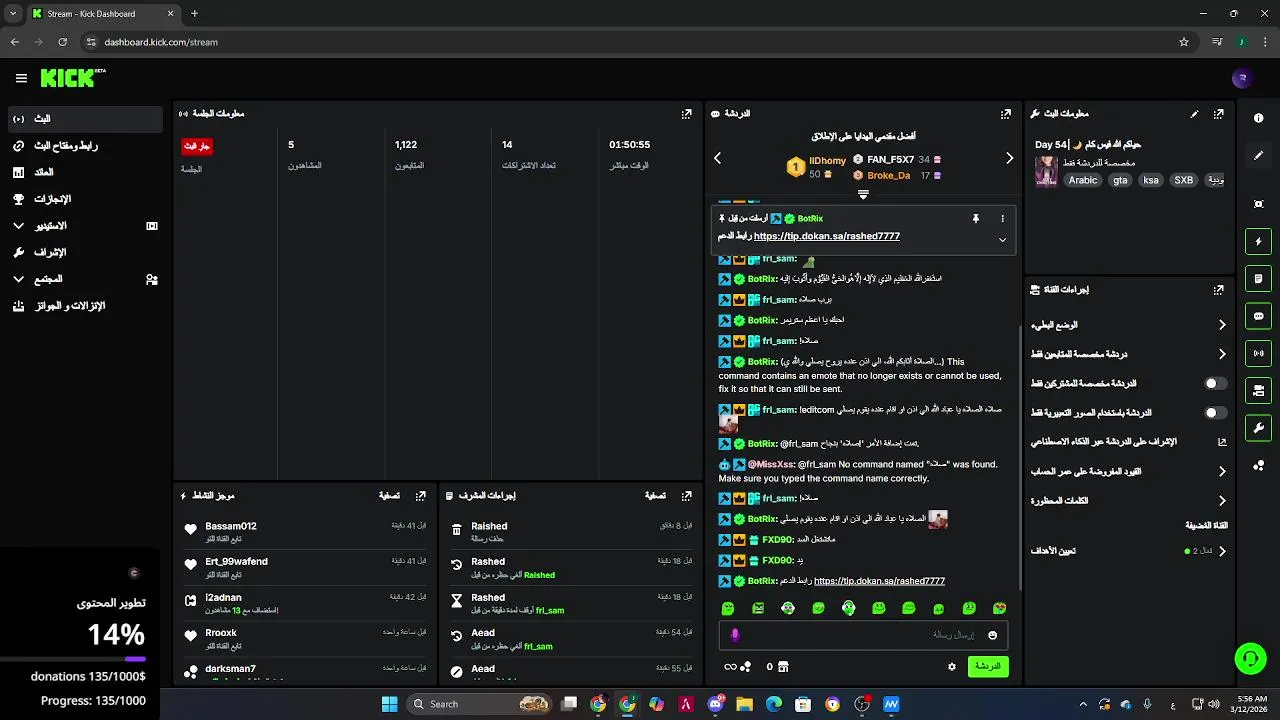Toggle the chat bubble widget in right sidebar

tap(1258, 316)
